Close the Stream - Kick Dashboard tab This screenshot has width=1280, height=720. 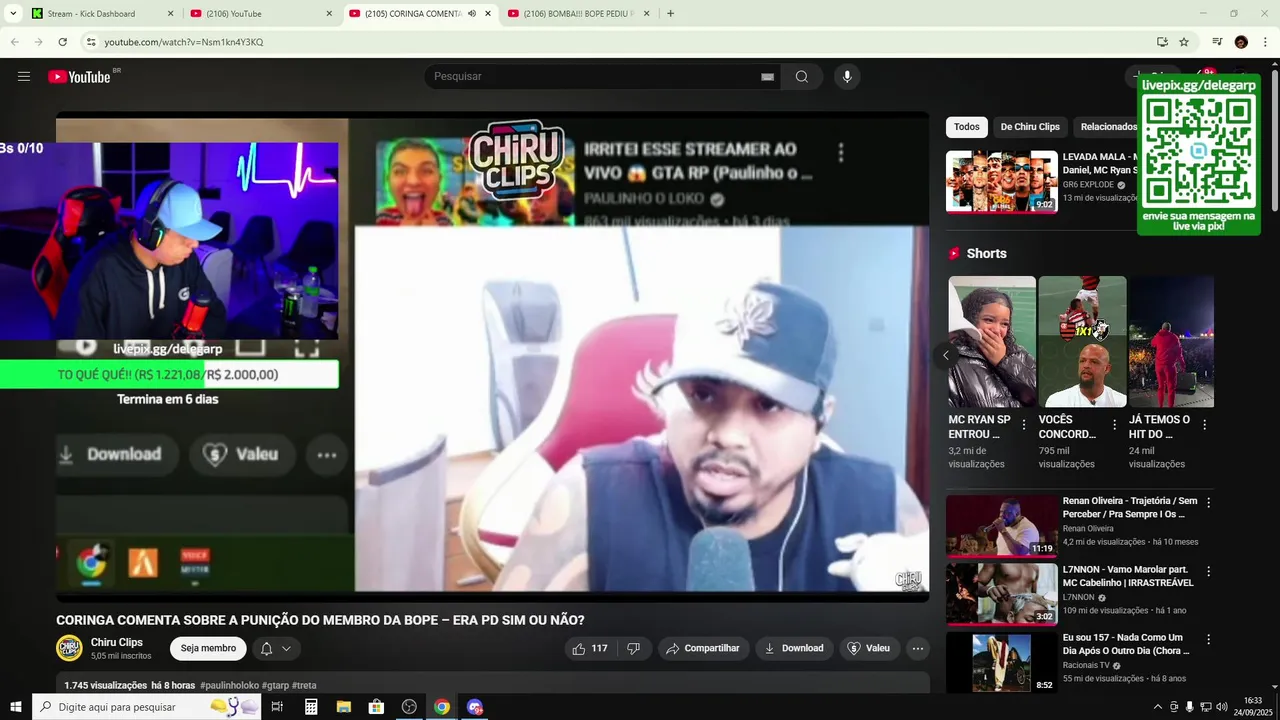tap(170, 14)
